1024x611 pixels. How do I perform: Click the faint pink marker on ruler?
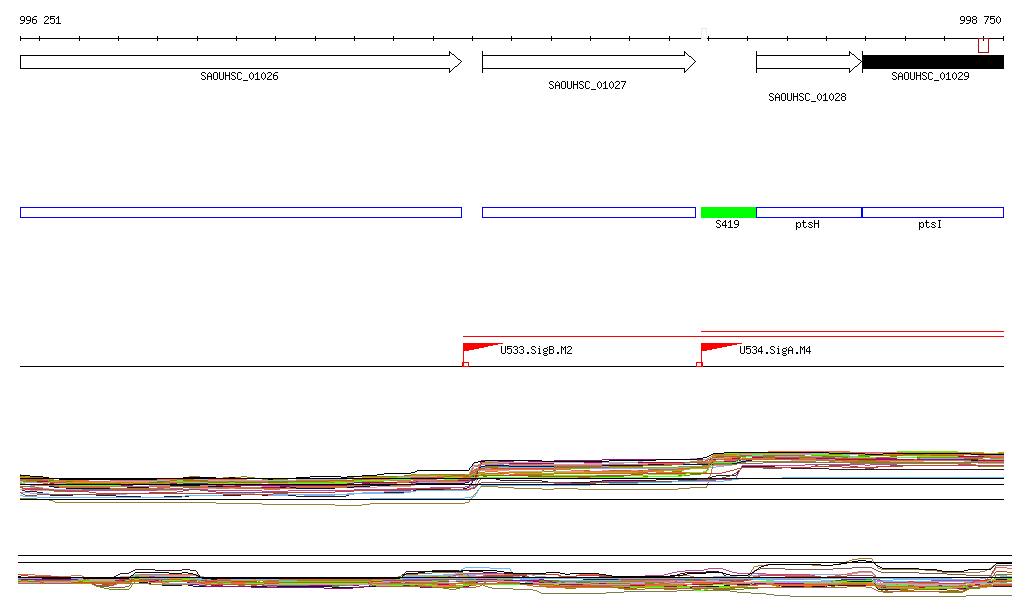704,33
